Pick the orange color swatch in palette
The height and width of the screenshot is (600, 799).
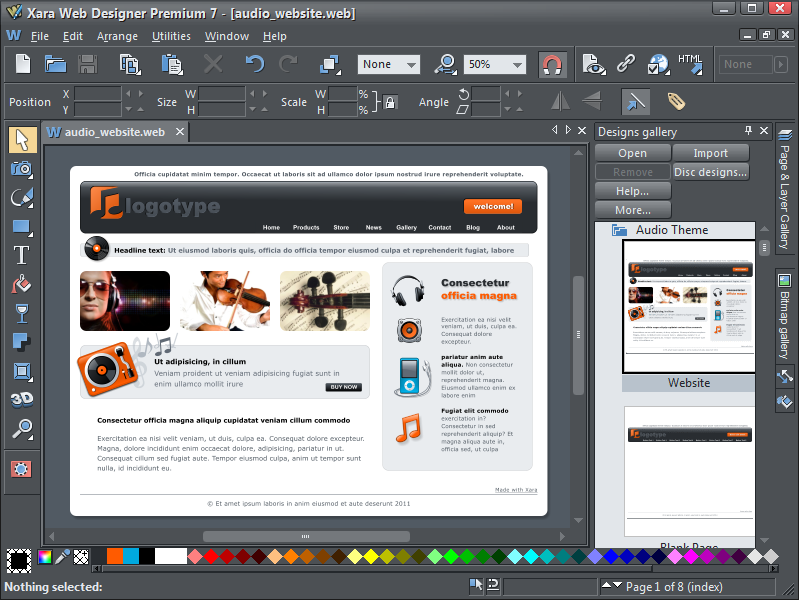115,556
